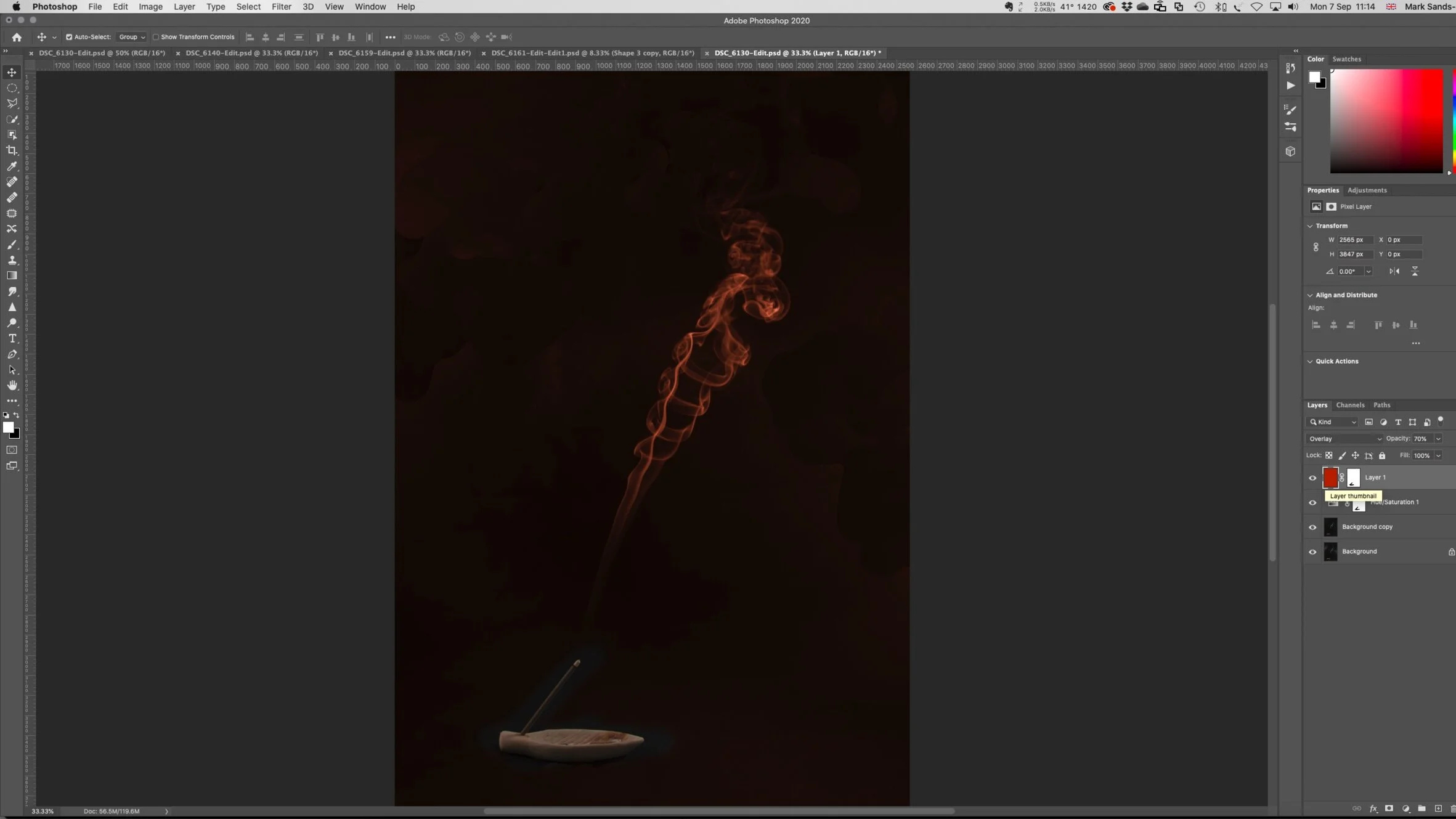Image resolution: width=1456 pixels, height=819 pixels.
Task: Click the Lasso tool icon
Action: [x=12, y=104]
